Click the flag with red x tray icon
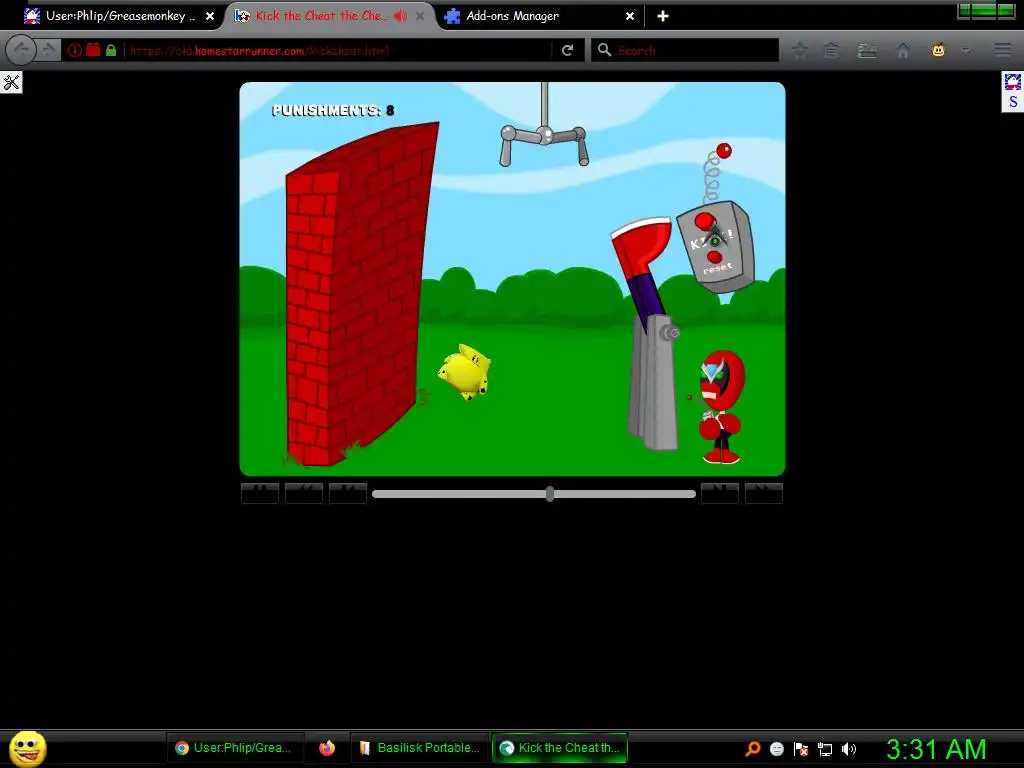The image size is (1024, 768). click(x=801, y=749)
